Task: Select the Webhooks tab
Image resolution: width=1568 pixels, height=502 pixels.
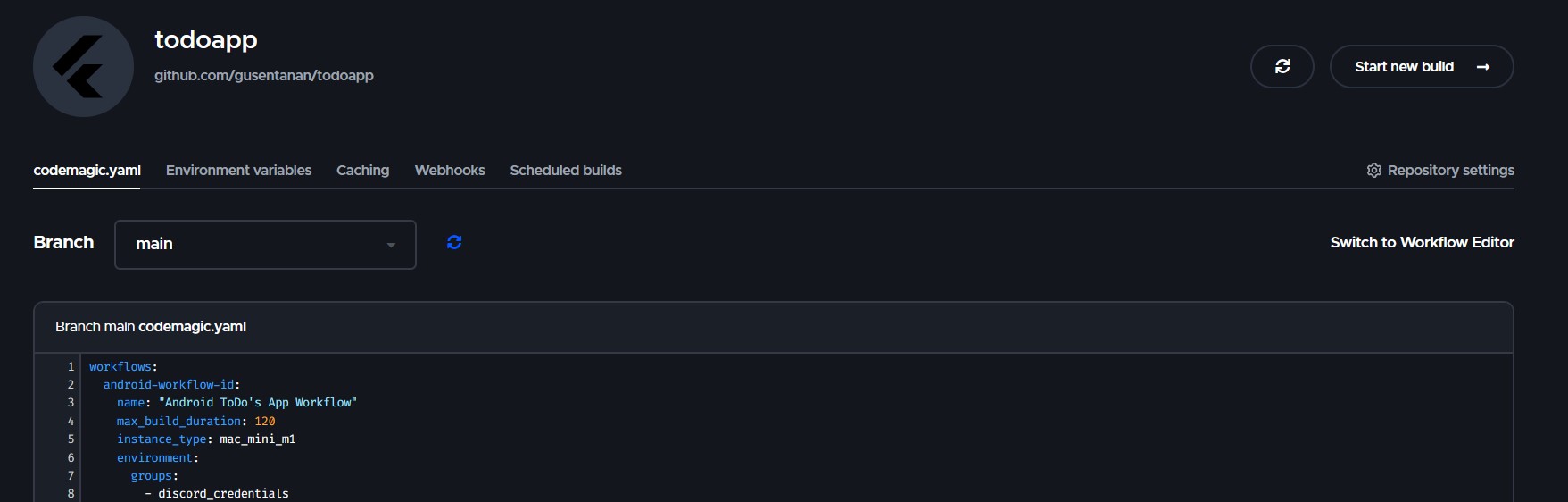Action: point(450,171)
